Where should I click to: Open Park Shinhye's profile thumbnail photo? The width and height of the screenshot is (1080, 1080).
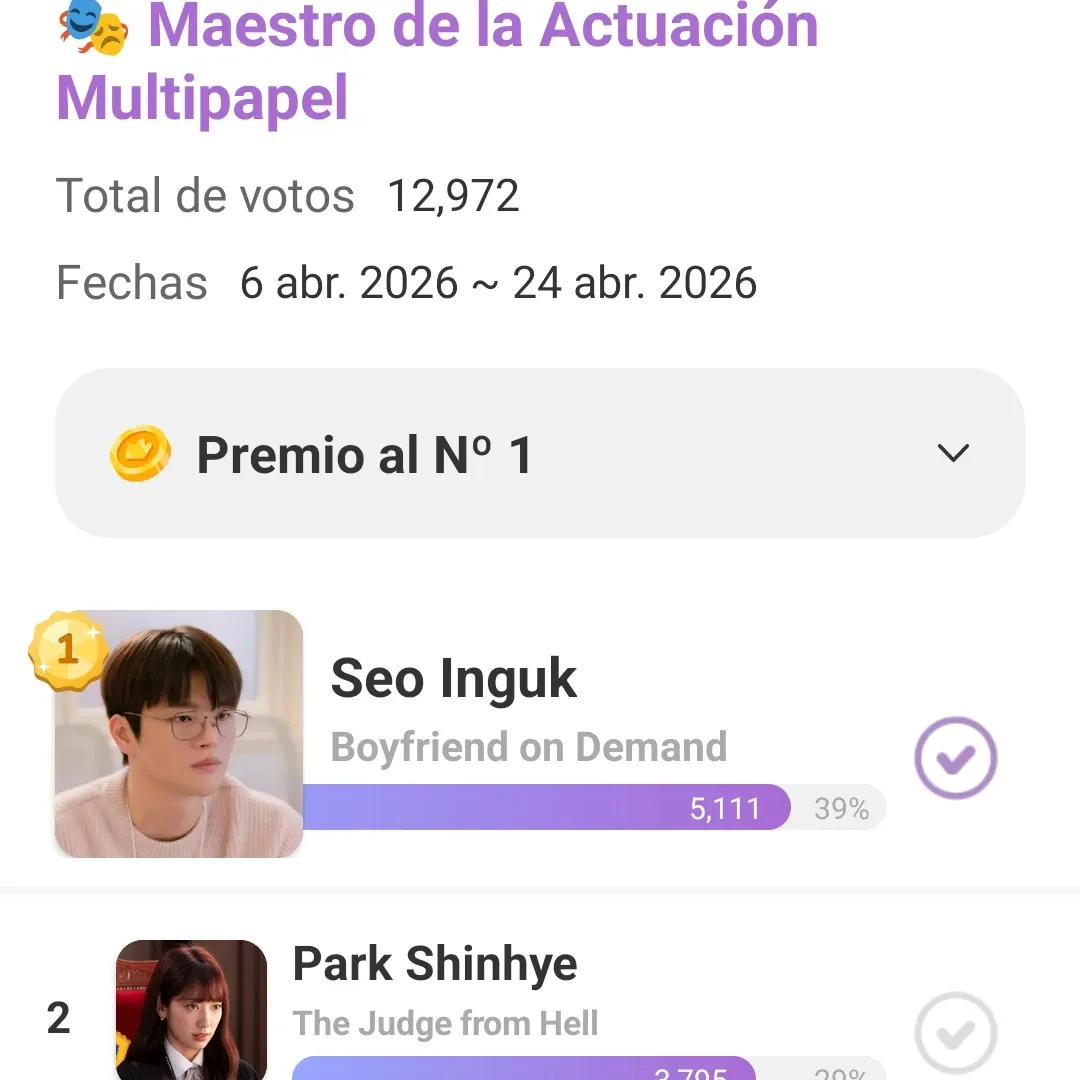[x=191, y=1010]
